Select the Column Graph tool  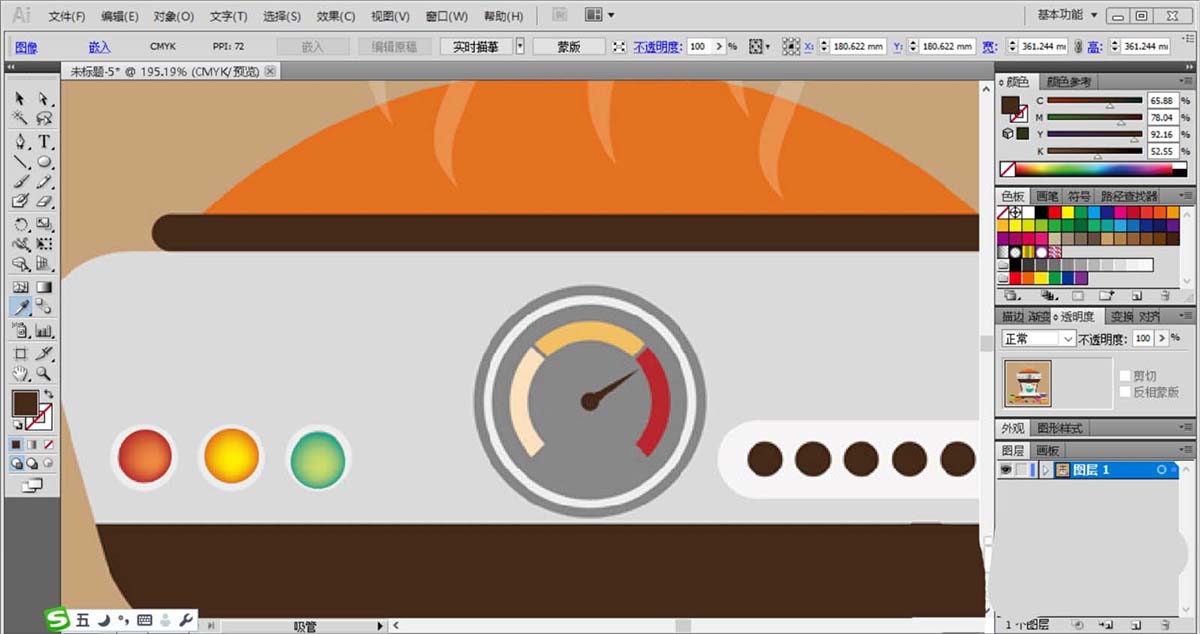[x=44, y=330]
